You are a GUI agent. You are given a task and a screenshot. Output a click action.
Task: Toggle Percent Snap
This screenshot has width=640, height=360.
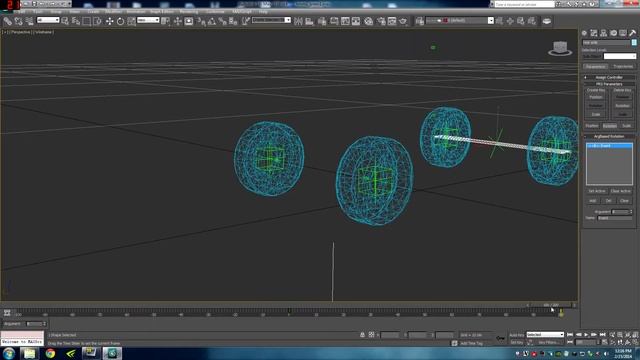(x=222, y=21)
